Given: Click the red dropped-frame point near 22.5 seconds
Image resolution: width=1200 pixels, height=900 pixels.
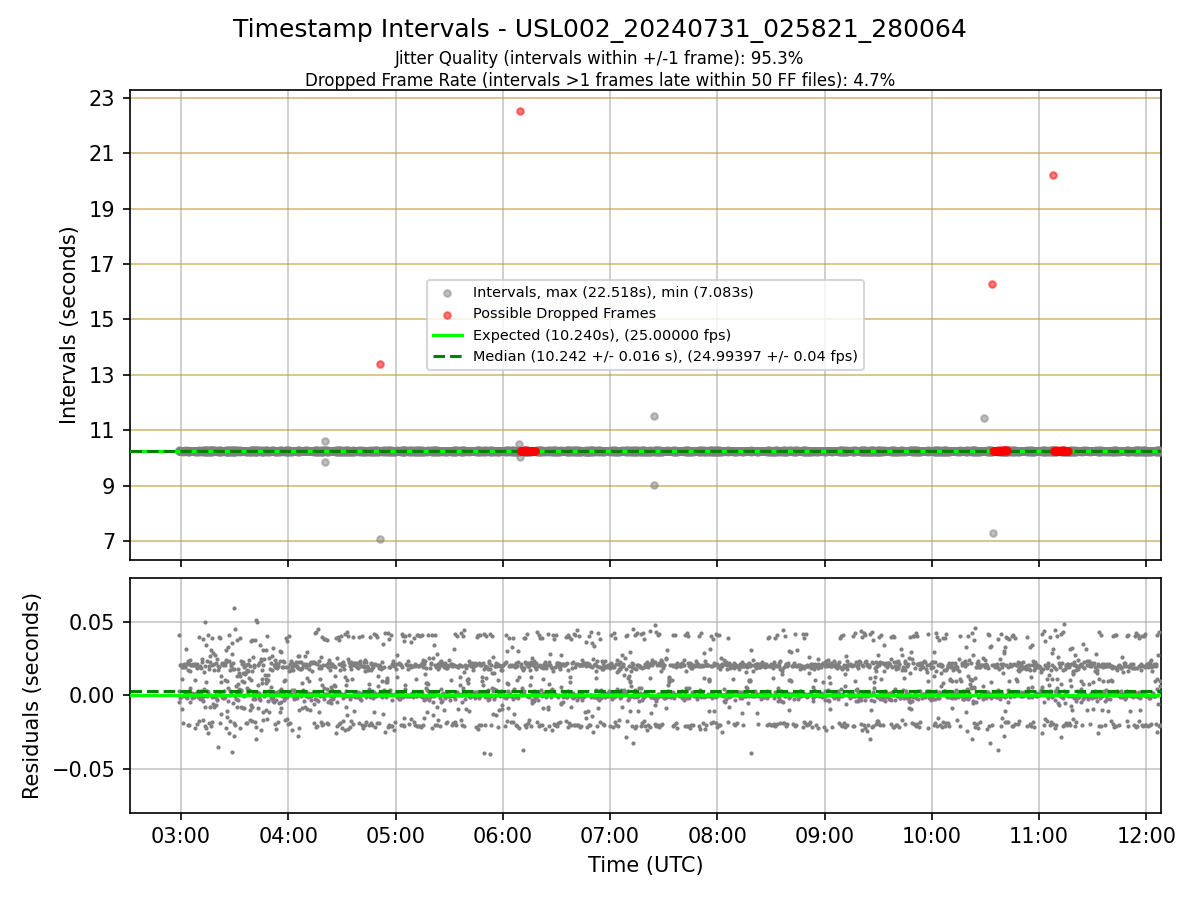Looking at the screenshot, I should click(x=520, y=111).
